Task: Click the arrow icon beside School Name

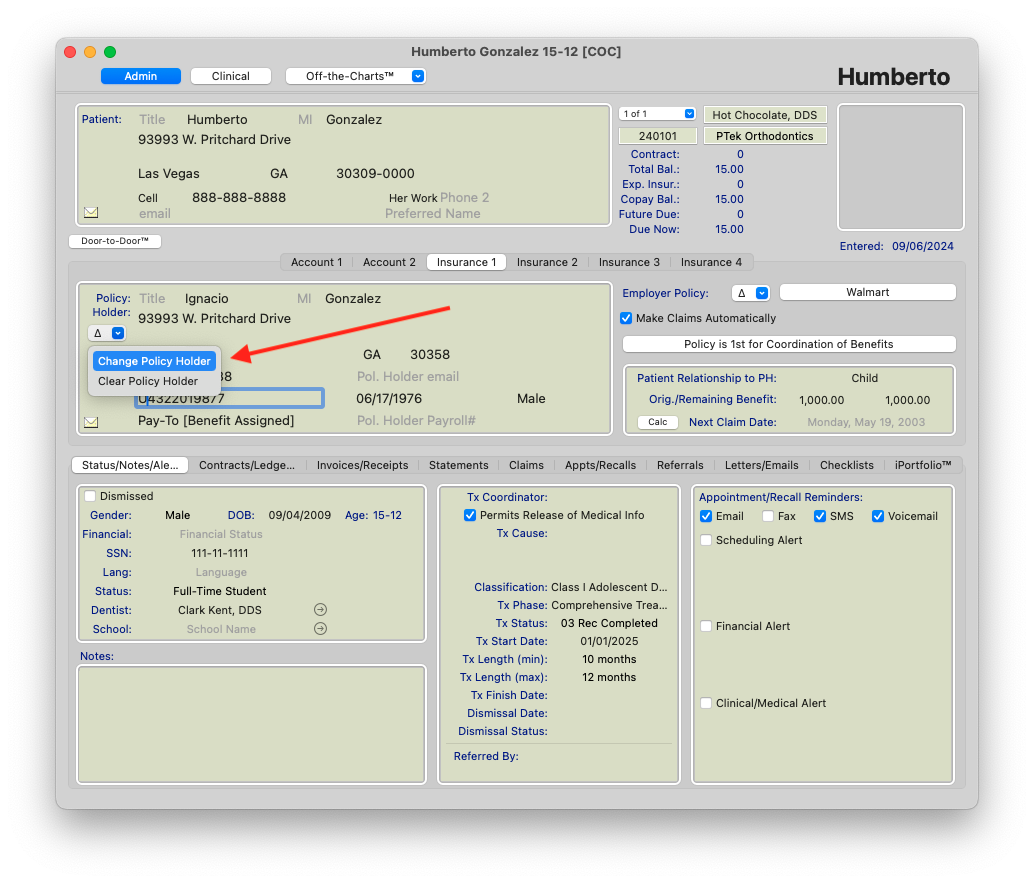Action: [320, 629]
